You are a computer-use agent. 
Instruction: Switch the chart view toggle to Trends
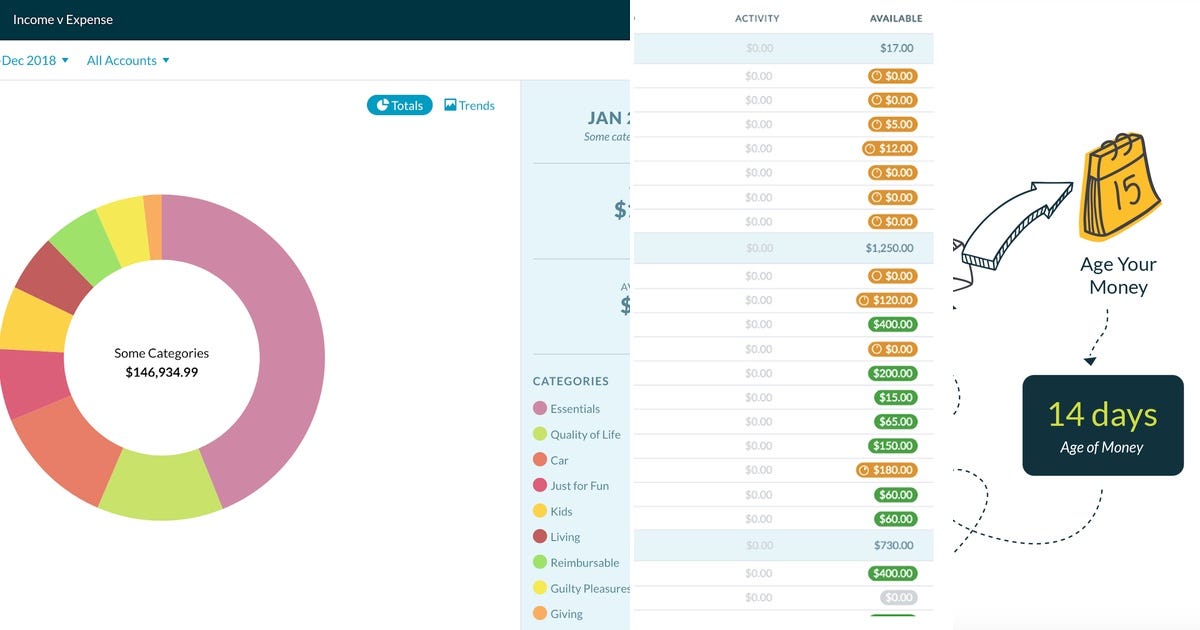point(469,104)
